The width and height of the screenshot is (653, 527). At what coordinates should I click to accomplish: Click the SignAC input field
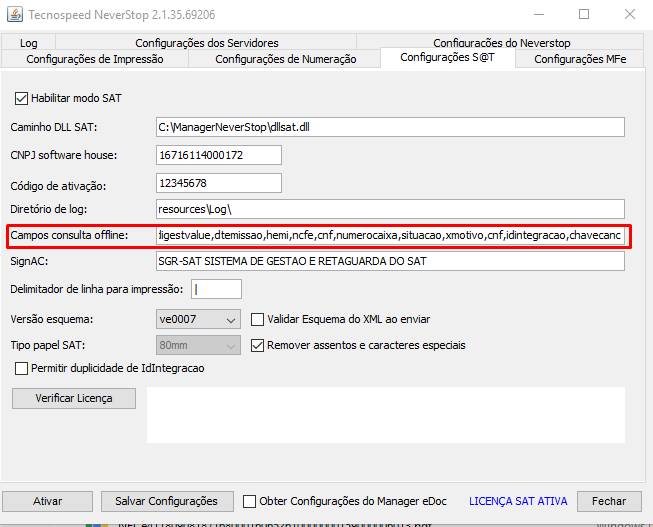(x=390, y=261)
